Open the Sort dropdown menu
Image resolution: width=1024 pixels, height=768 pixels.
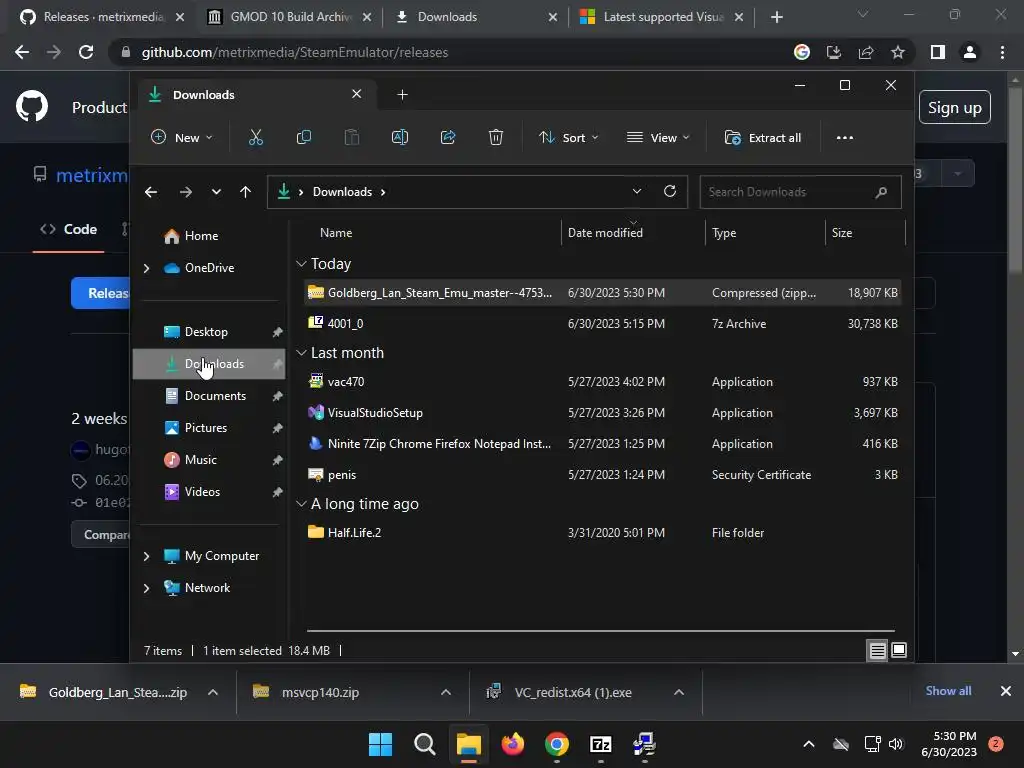tap(568, 138)
